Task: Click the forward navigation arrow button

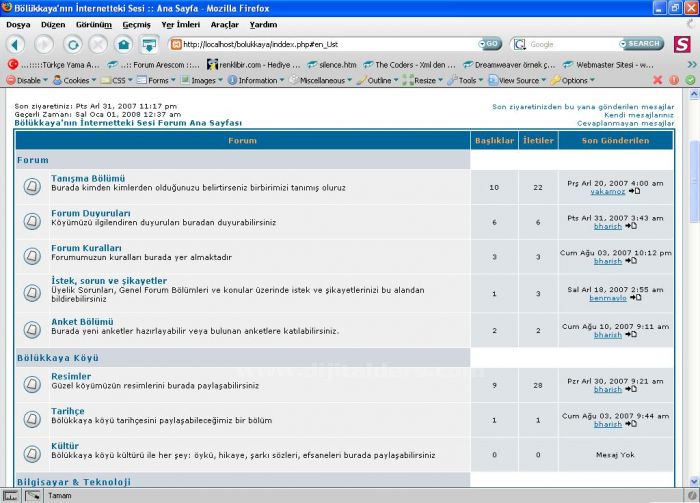Action: pos(44,44)
